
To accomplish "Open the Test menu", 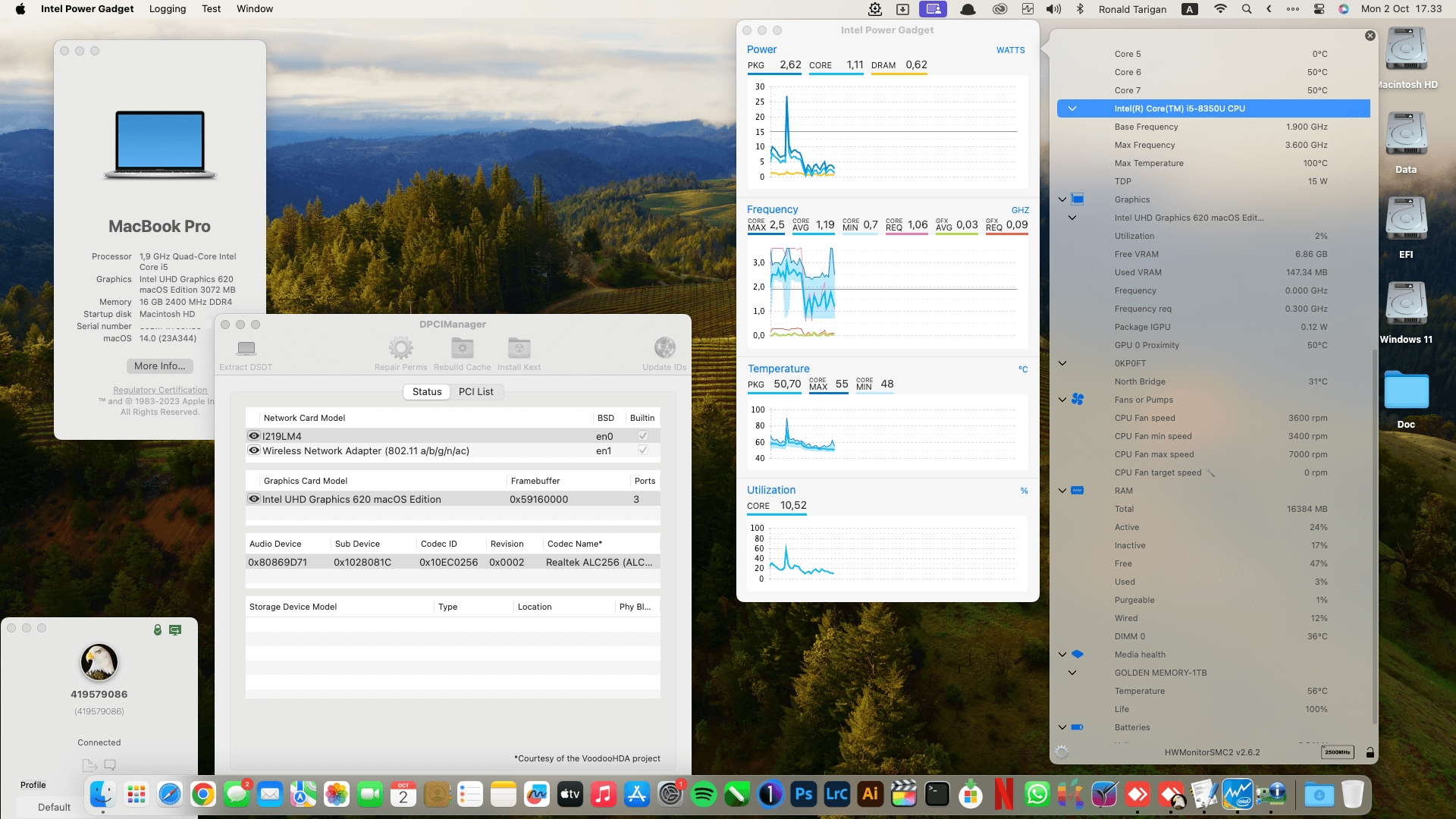I will pyautogui.click(x=212, y=9).
